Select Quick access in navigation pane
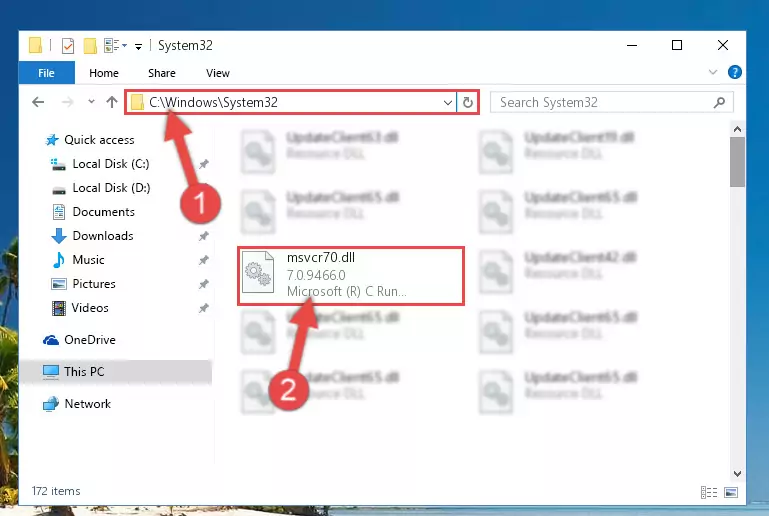The height and width of the screenshot is (516, 769). (90, 140)
